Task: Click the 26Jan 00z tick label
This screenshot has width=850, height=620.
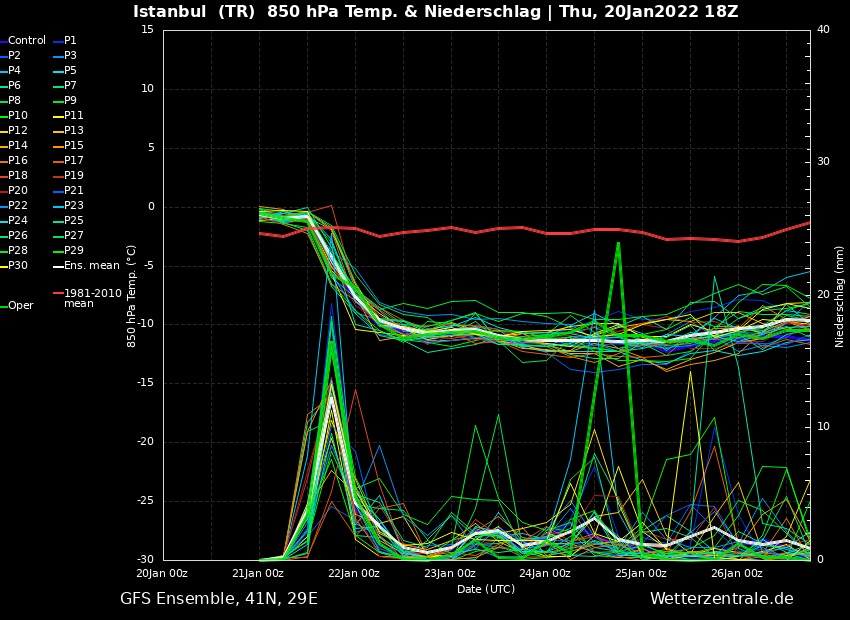Action: [737, 574]
